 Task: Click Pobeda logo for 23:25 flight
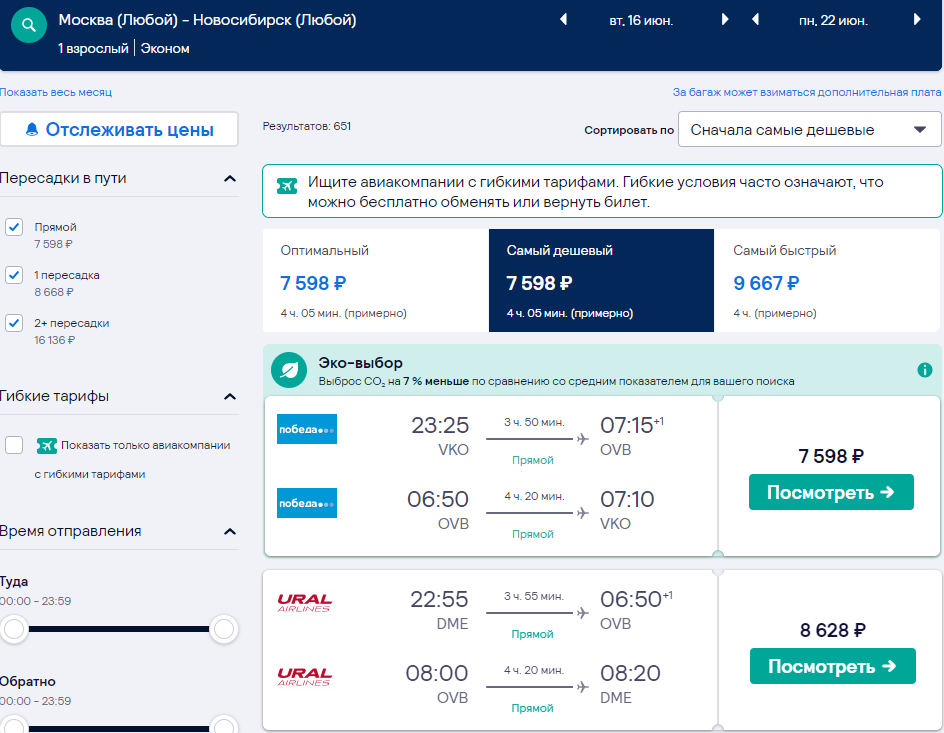[306, 429]
